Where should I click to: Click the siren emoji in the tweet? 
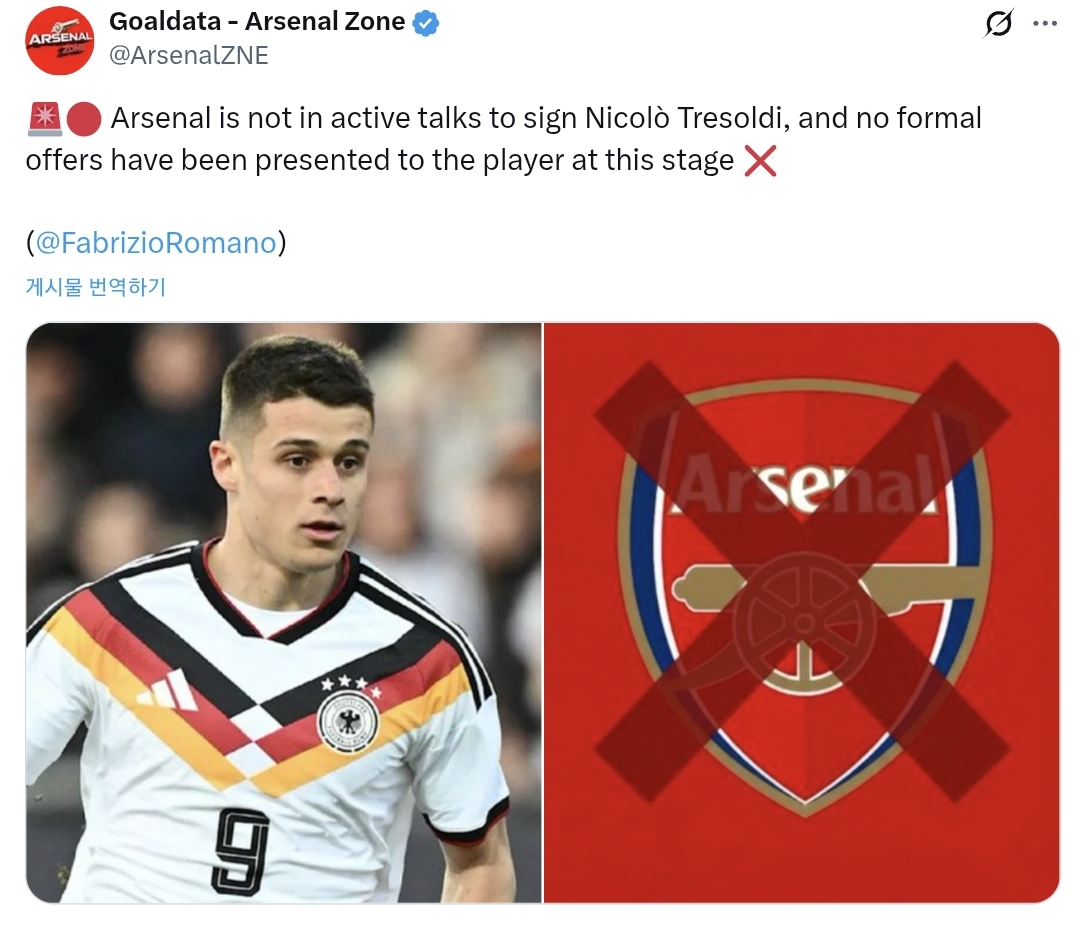pos(44,119)
